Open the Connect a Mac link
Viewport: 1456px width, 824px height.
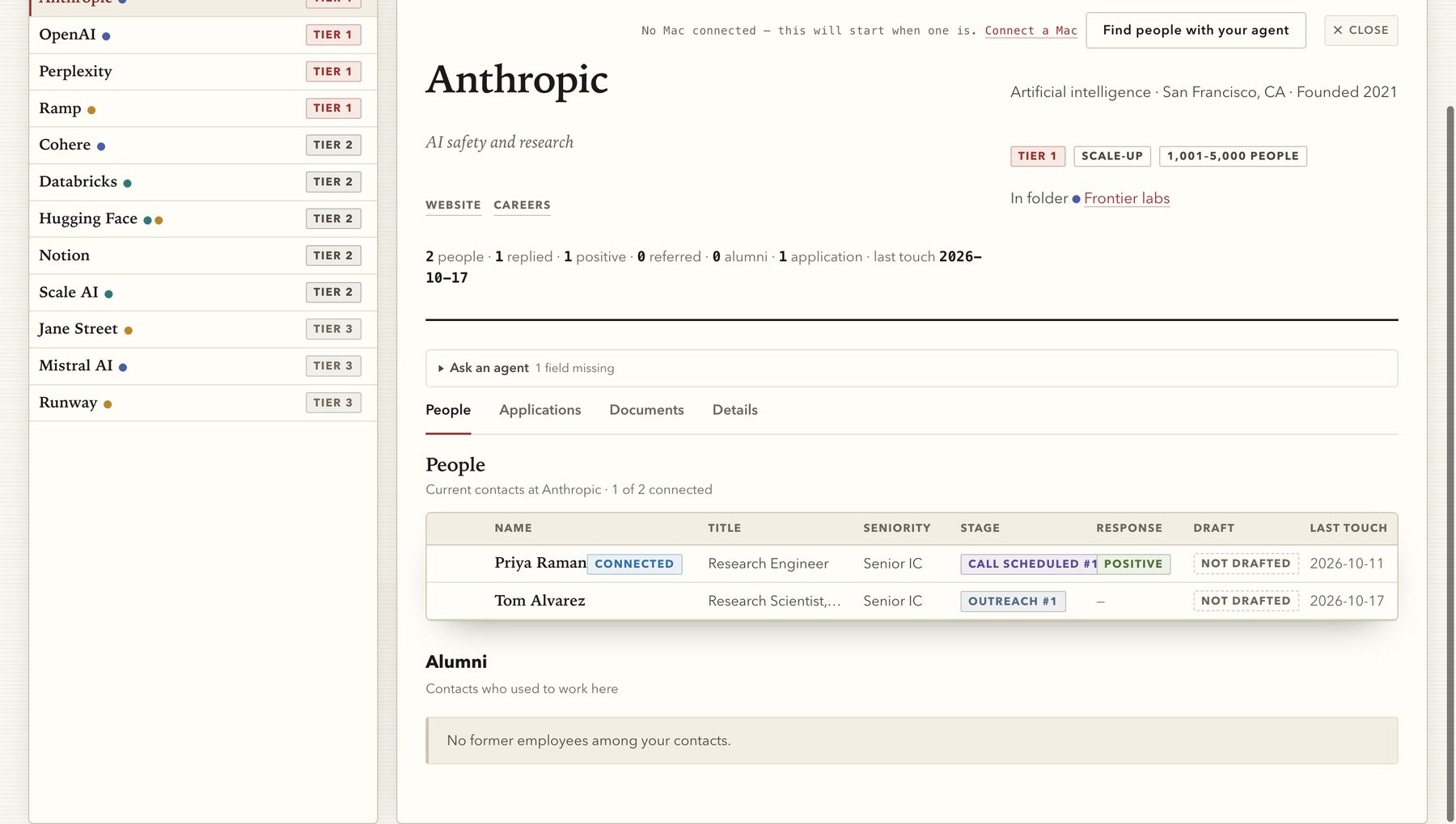point(1031,31)
